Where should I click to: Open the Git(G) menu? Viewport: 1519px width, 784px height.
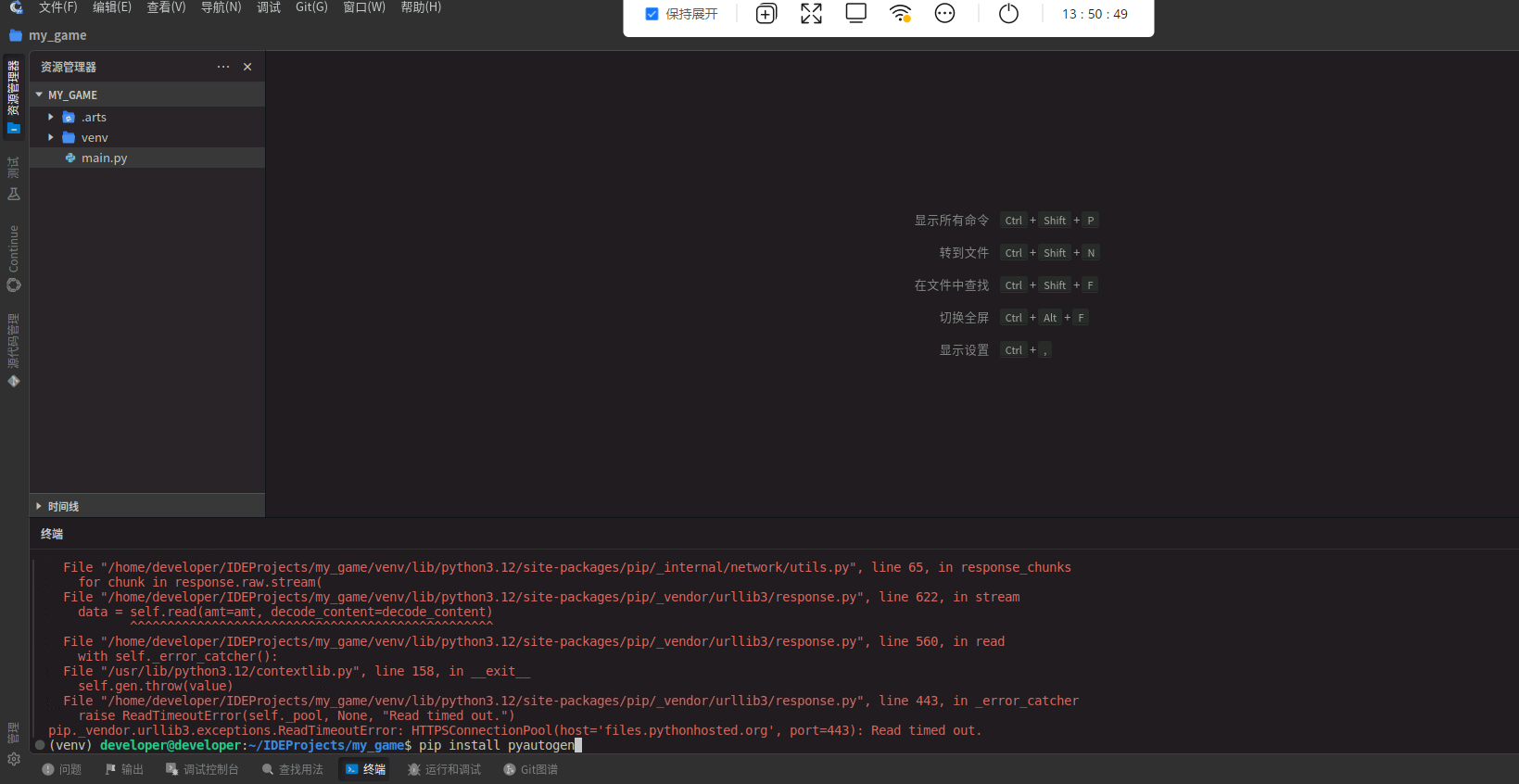coord(311,7)
